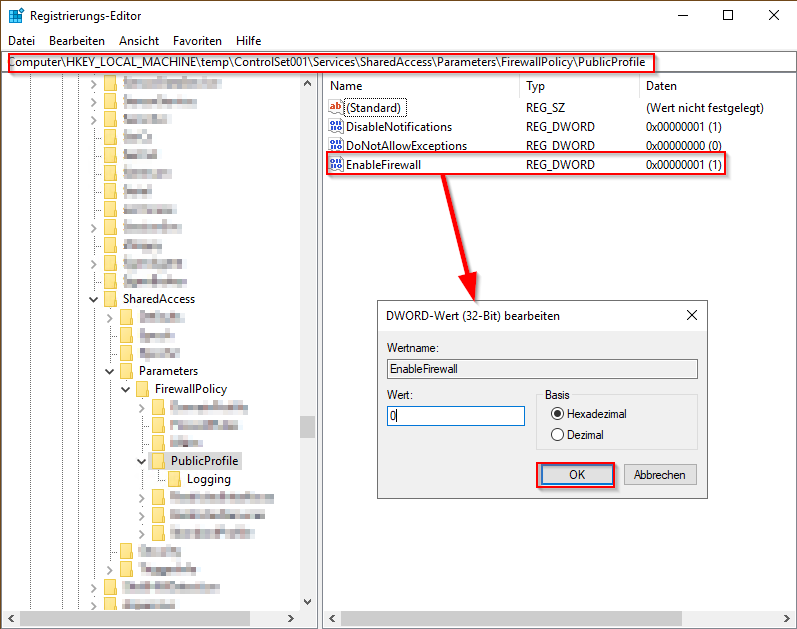Select the Parameters key
Viewport: 797px width, 629px height.
tap(168, 371)
